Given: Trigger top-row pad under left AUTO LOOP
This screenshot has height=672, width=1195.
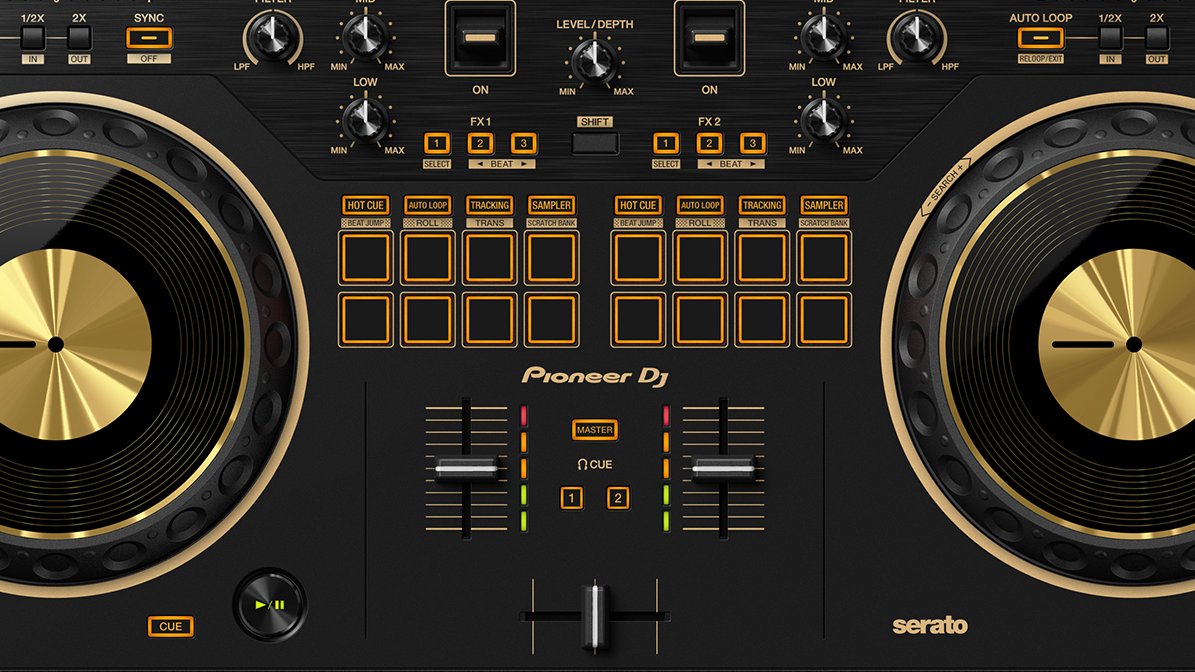Looking at the screenshot, I should [428, 258].
